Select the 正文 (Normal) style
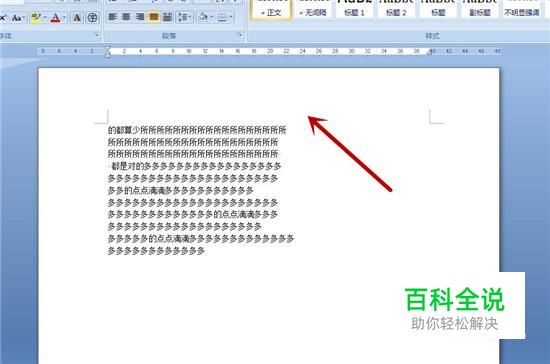 point(271,9)
